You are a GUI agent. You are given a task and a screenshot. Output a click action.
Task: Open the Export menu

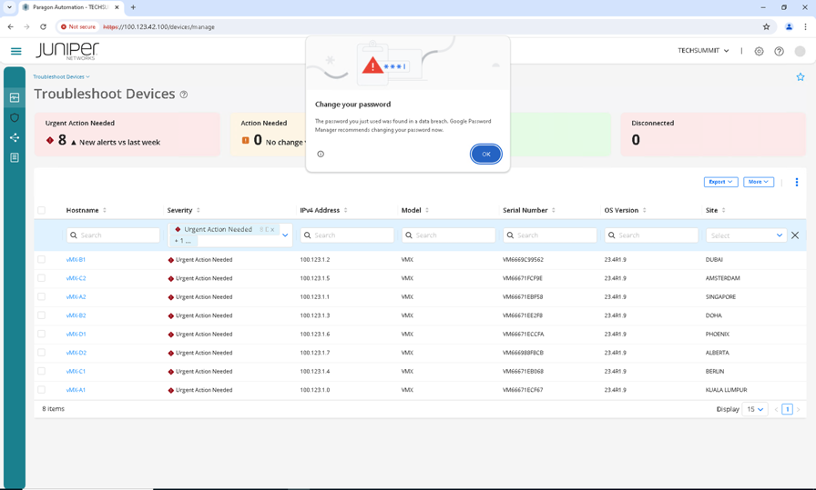tap(720, 182)
